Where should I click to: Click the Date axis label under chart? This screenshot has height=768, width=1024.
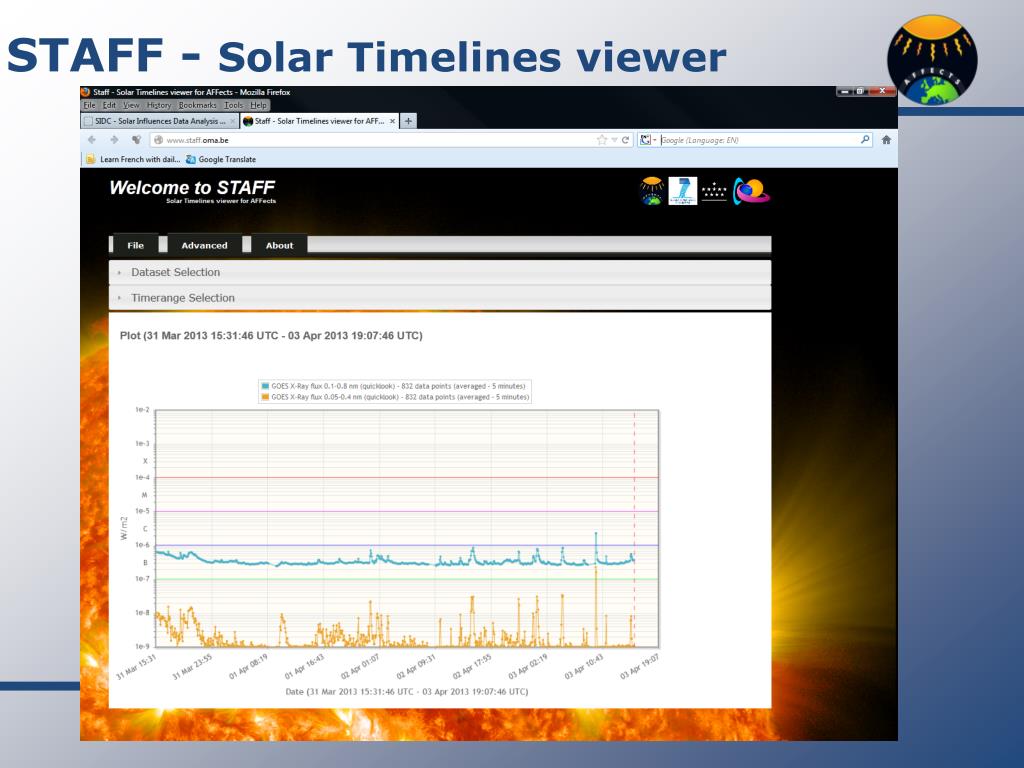click(407, 692)
